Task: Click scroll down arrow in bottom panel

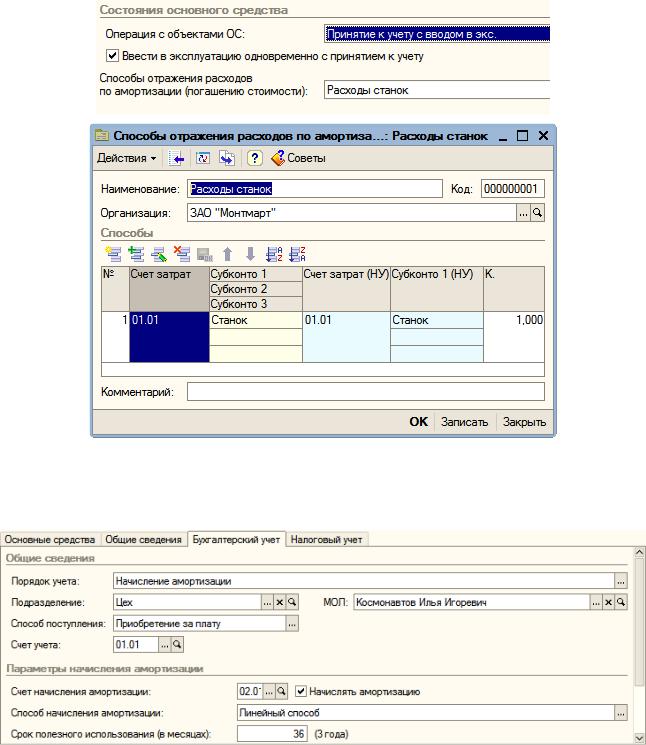Action: pyautogui.click(x=639, y=738)
